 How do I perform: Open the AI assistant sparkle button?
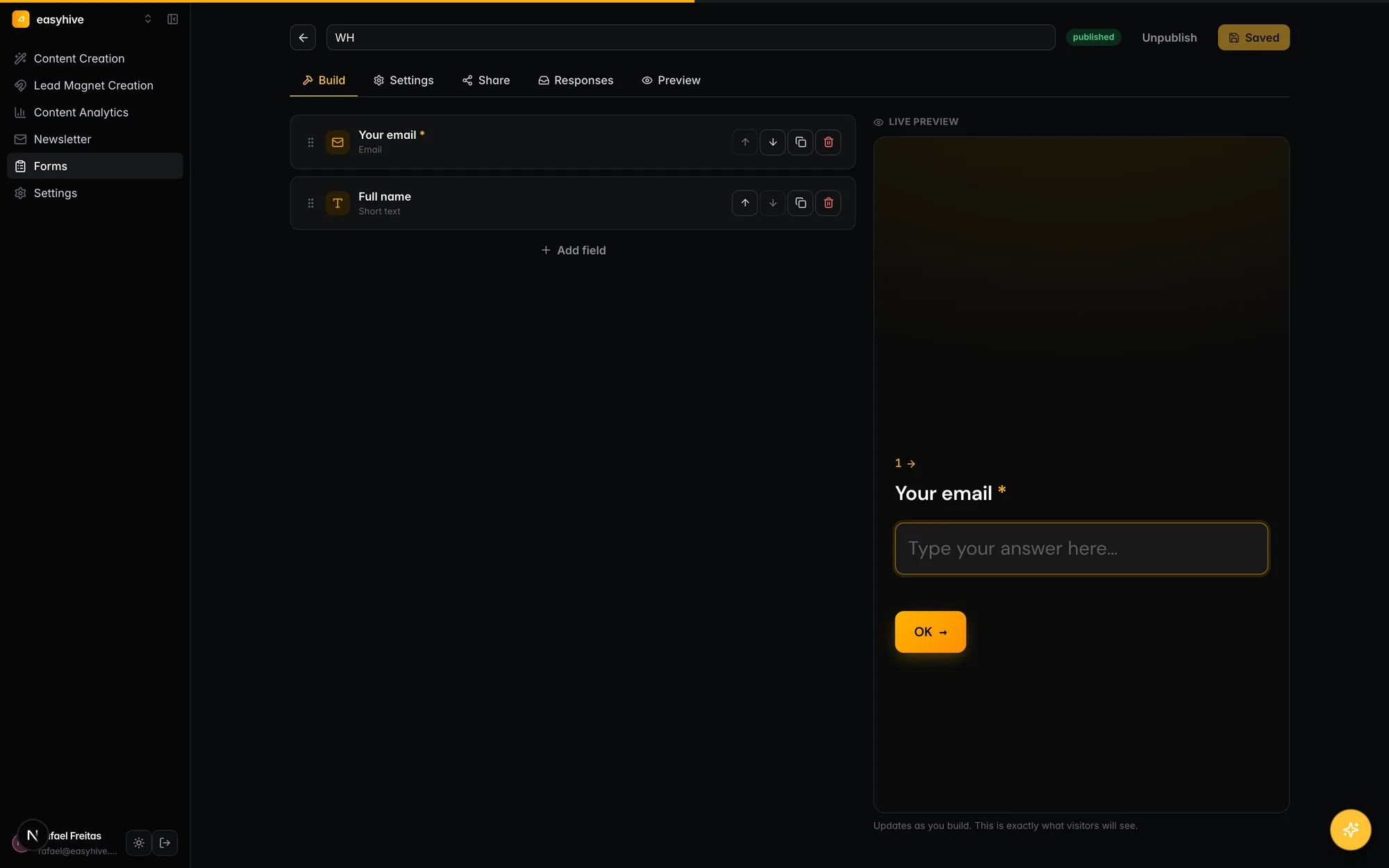(x=1350, y=830)
